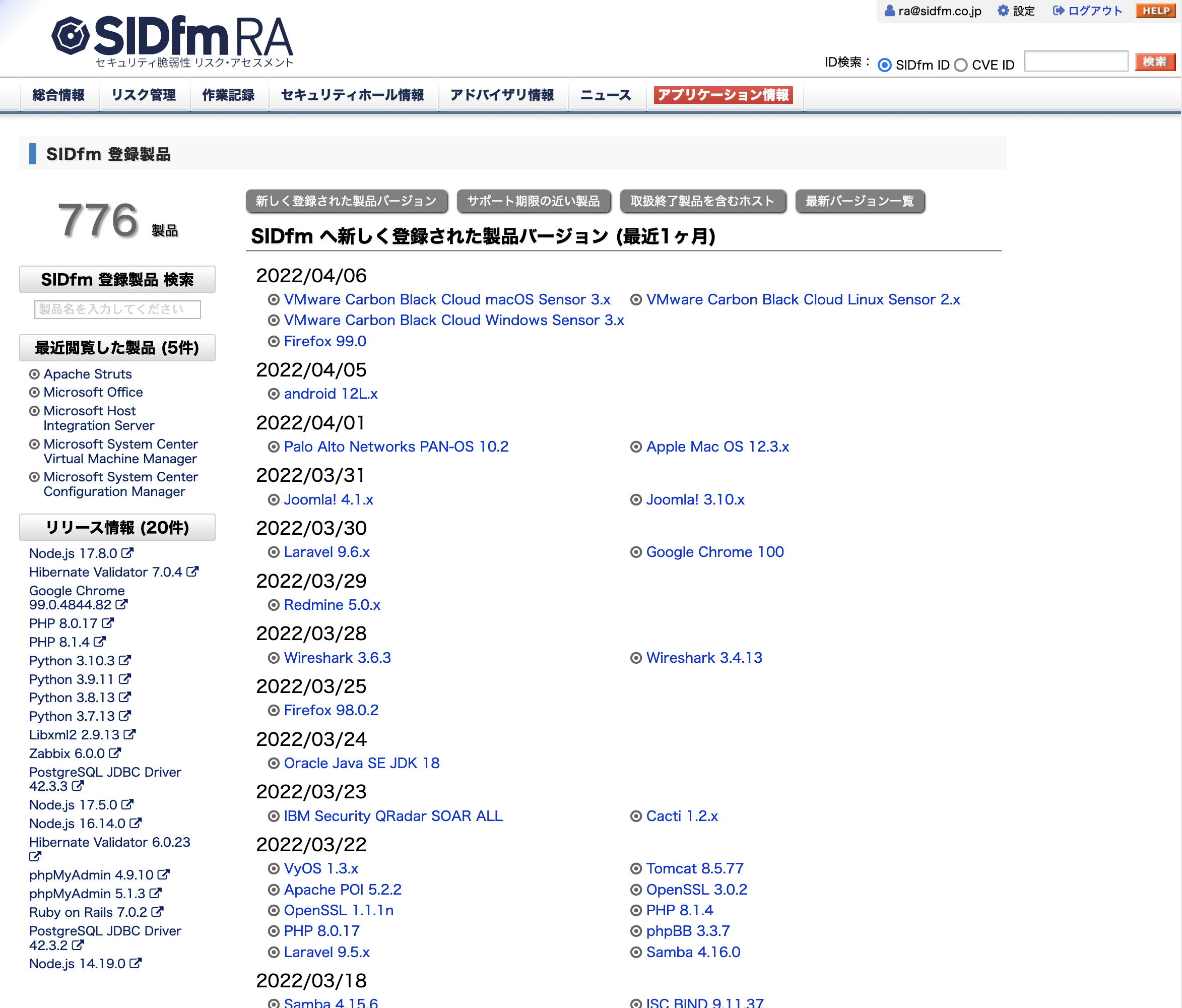
Task: Open Palo Alto Networks PAN-OS 10.2
Action: [x=397, y=447]
